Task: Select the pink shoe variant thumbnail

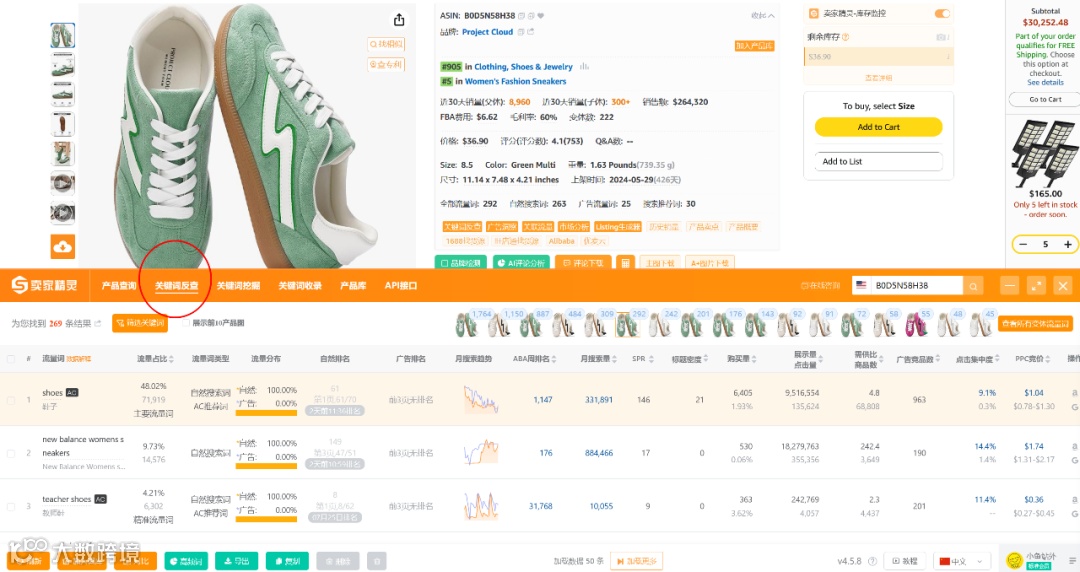Action: 916,324
